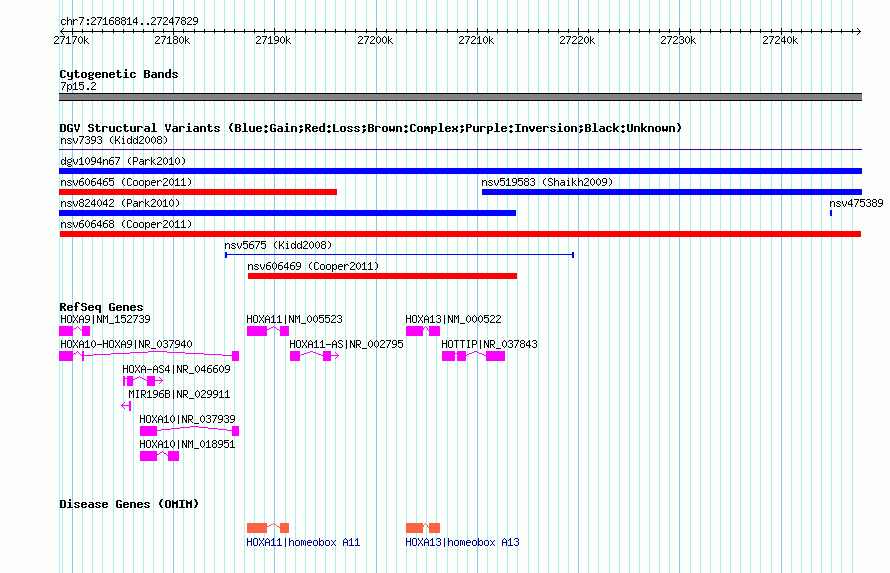Select the HOXA11|NM_005523 gene label
This screenshot has width=890, height=573.
[295, 319]
